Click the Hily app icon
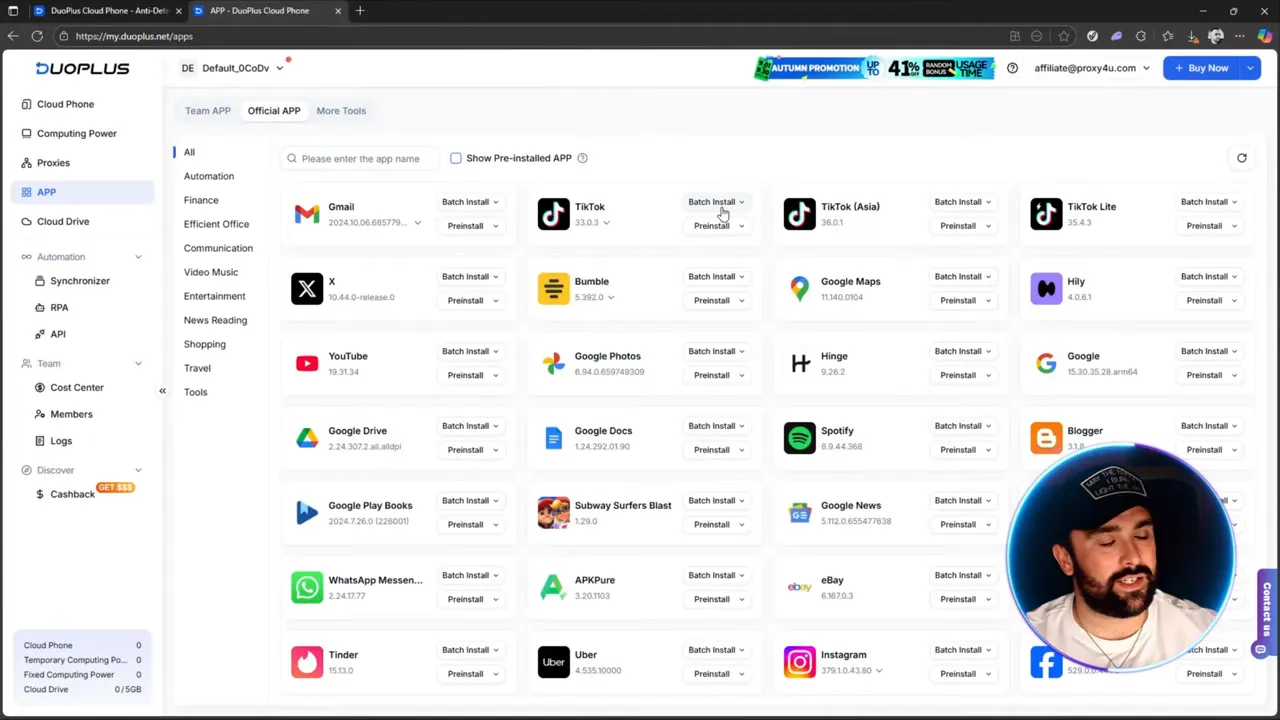1280x720 pixels. point(1046,289)
